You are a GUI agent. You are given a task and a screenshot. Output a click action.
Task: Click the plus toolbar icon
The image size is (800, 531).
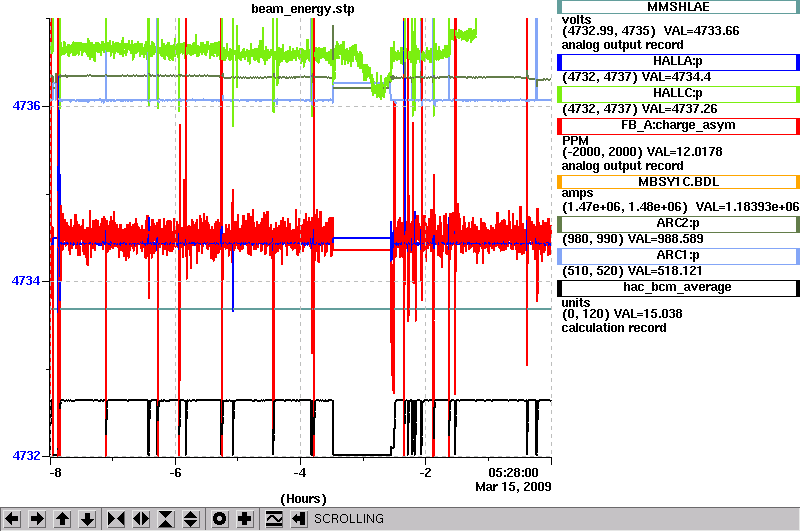245,519
